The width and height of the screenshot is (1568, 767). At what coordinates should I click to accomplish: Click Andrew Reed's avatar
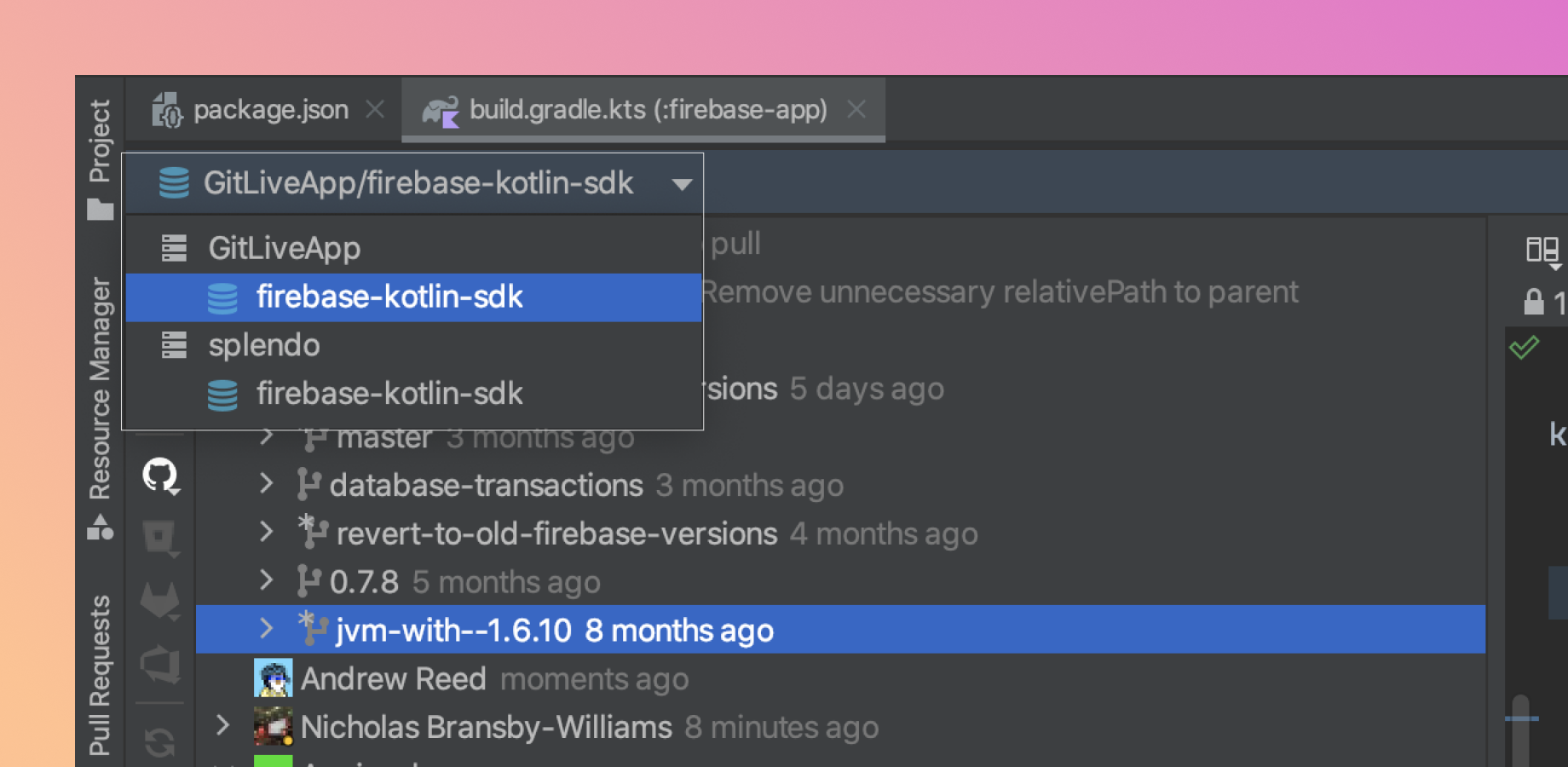[x=274, y=678]
